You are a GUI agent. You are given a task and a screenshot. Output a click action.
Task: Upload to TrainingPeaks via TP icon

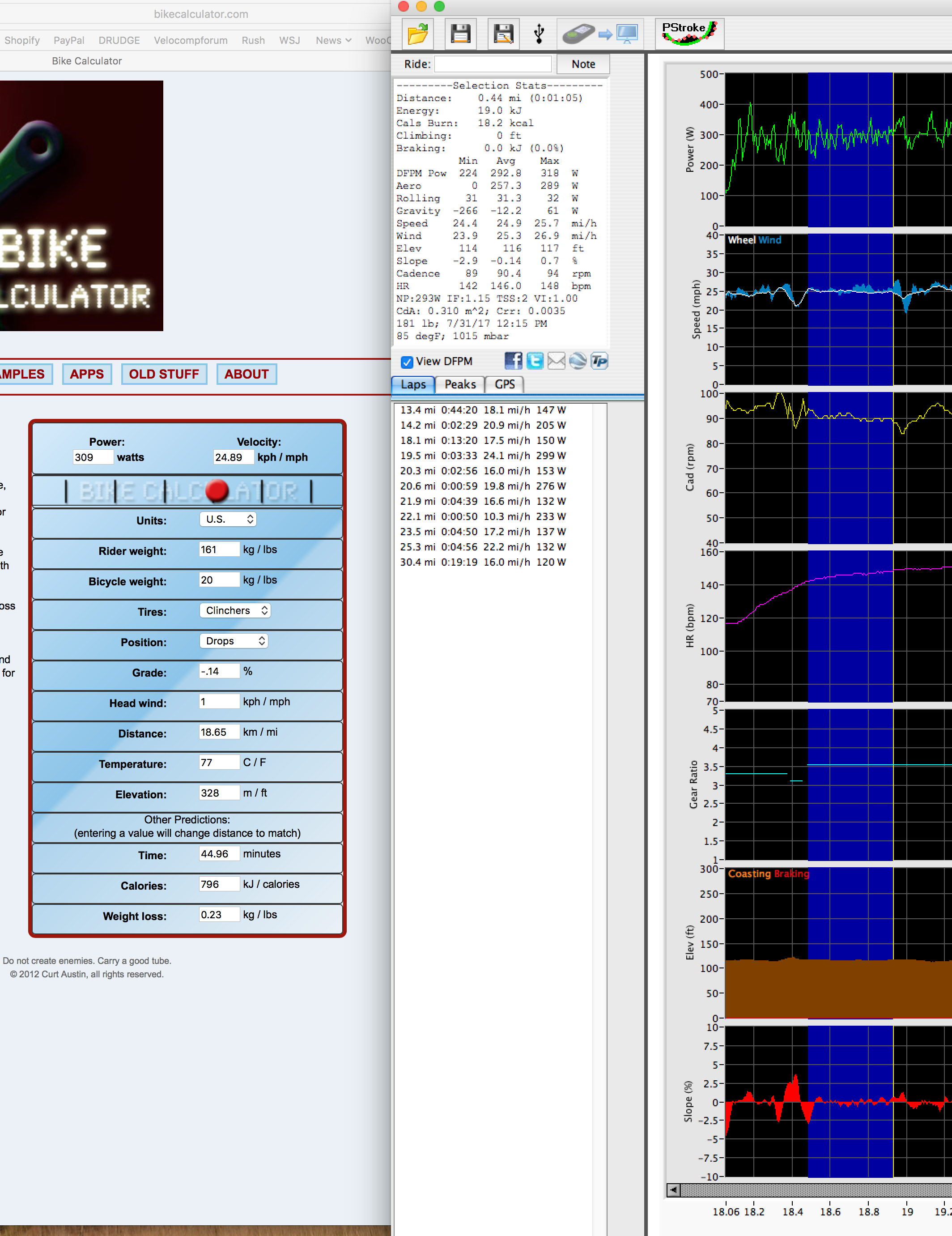[x=599, y=361]
